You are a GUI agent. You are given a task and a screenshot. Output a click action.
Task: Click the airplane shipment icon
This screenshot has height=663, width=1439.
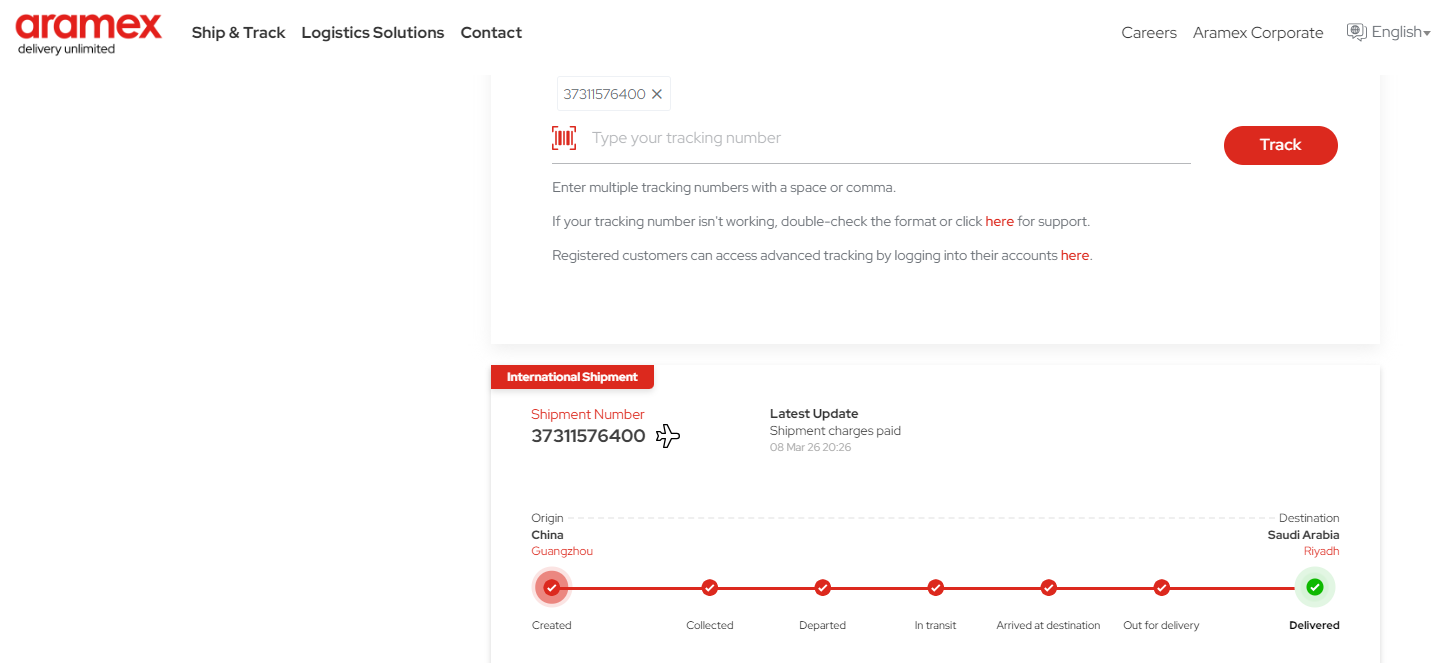668,436
